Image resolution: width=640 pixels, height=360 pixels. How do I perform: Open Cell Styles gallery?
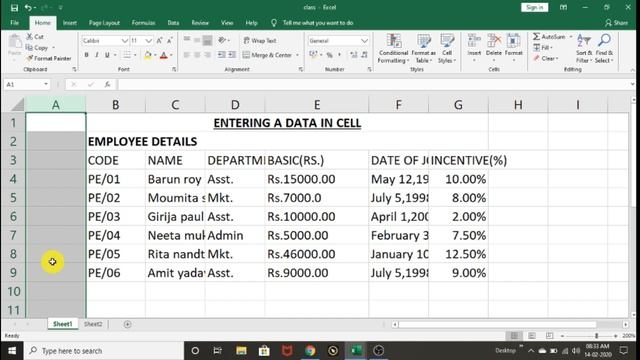click(447, 49)
